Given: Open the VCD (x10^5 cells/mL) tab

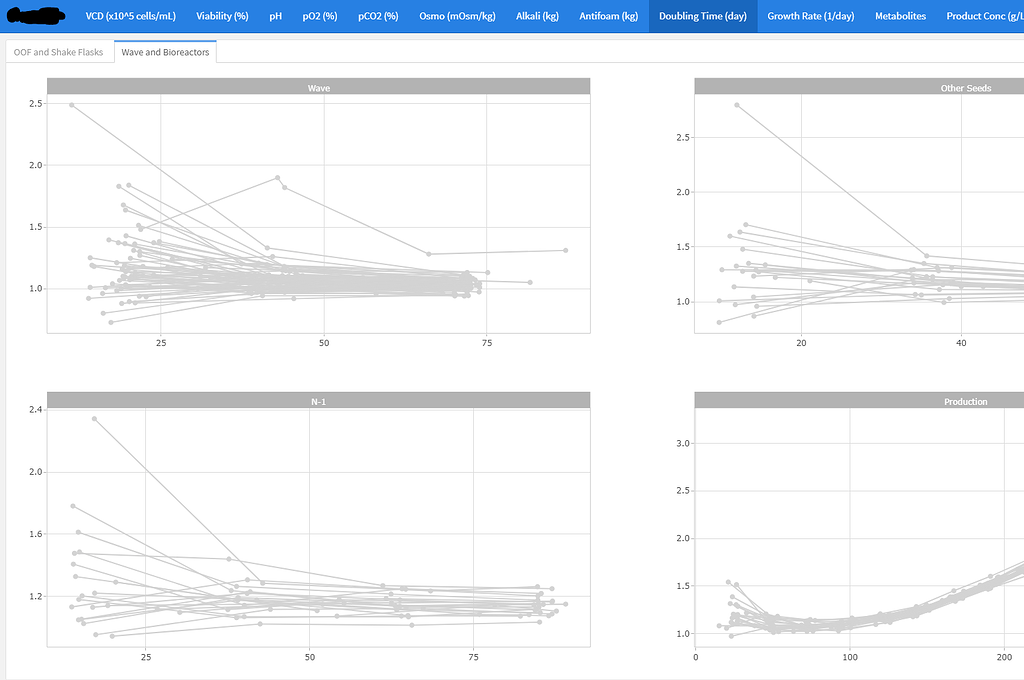Looking at the screenshot, I should [131, 16].
